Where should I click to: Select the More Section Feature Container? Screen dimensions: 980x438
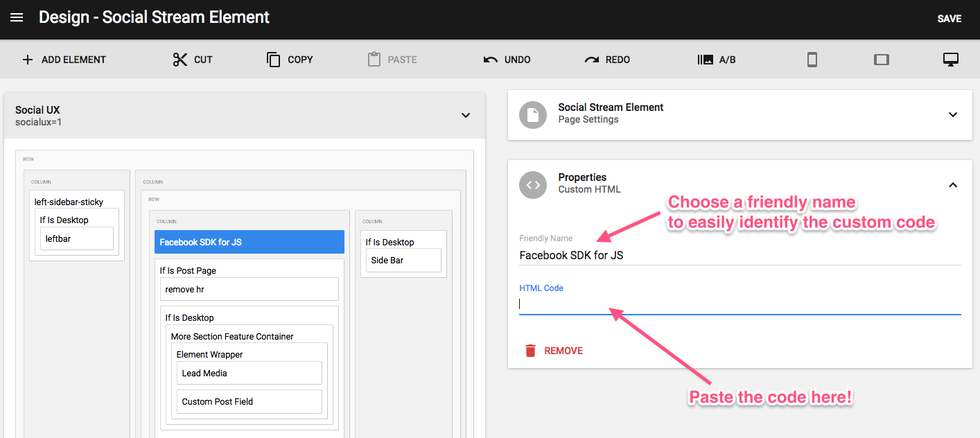[232, 337]
